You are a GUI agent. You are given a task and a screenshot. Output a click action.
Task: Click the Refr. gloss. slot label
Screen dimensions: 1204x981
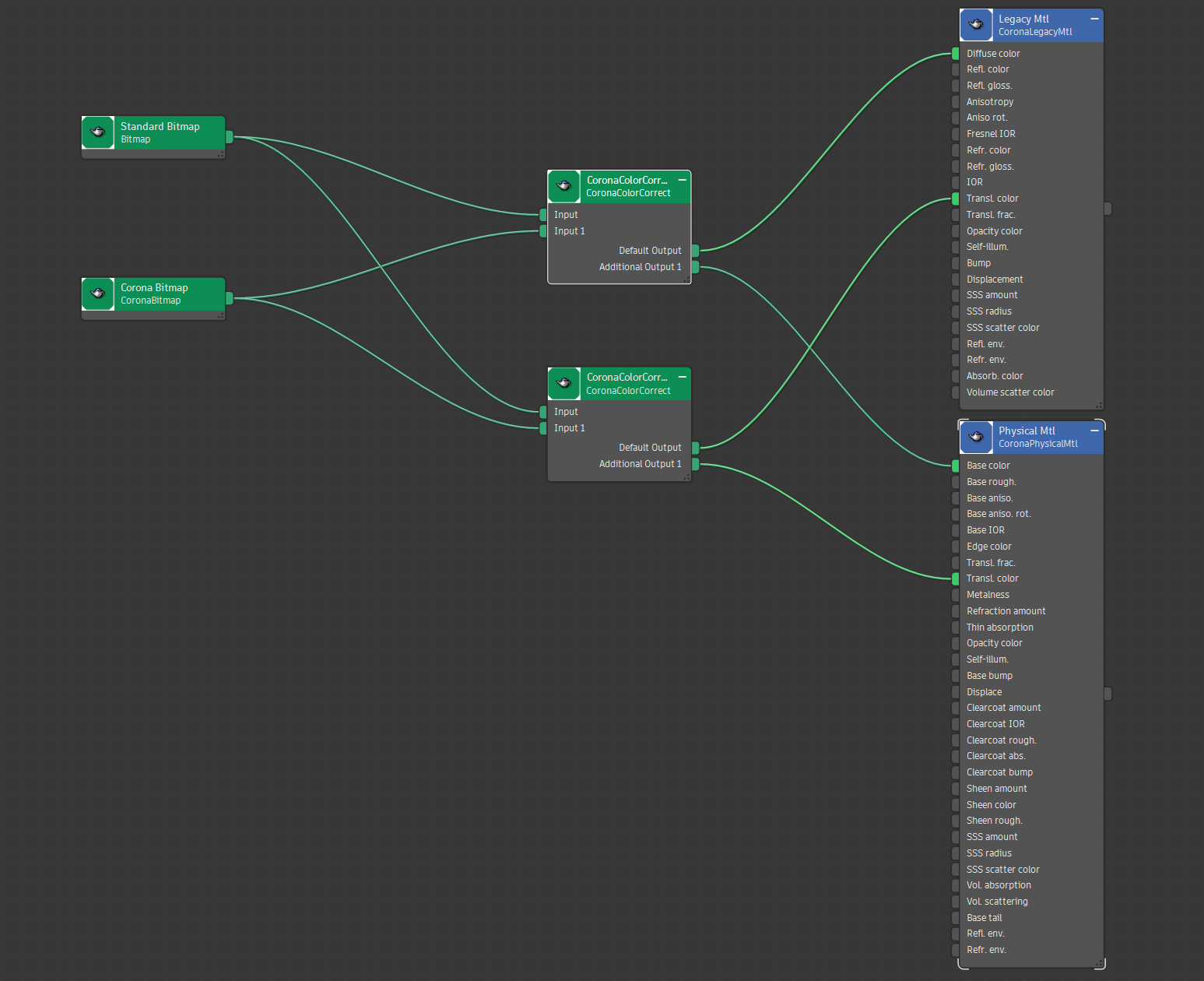(x=990, y=167)
